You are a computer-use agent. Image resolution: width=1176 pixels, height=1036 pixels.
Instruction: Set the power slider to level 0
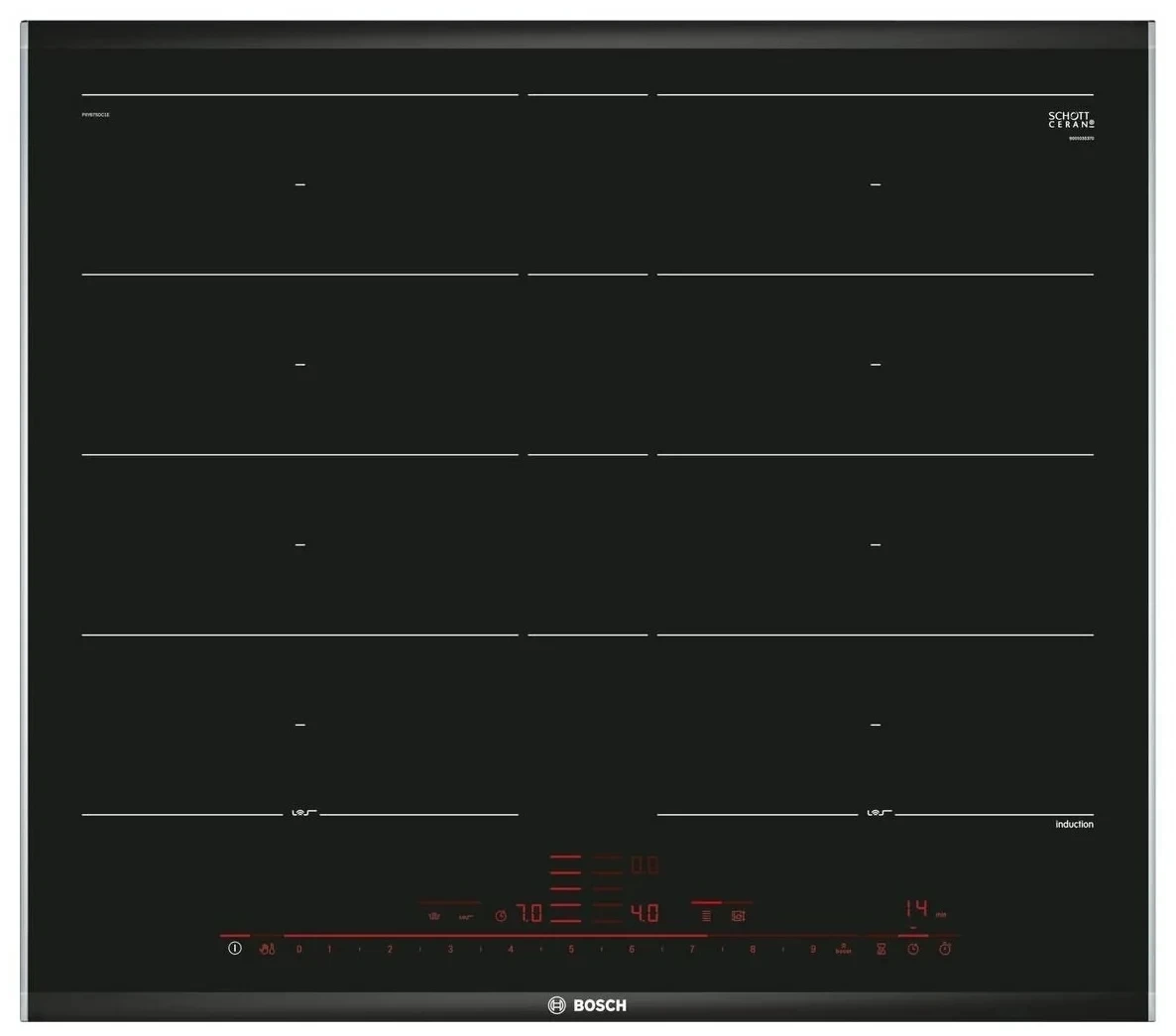[x=298, y=949]
